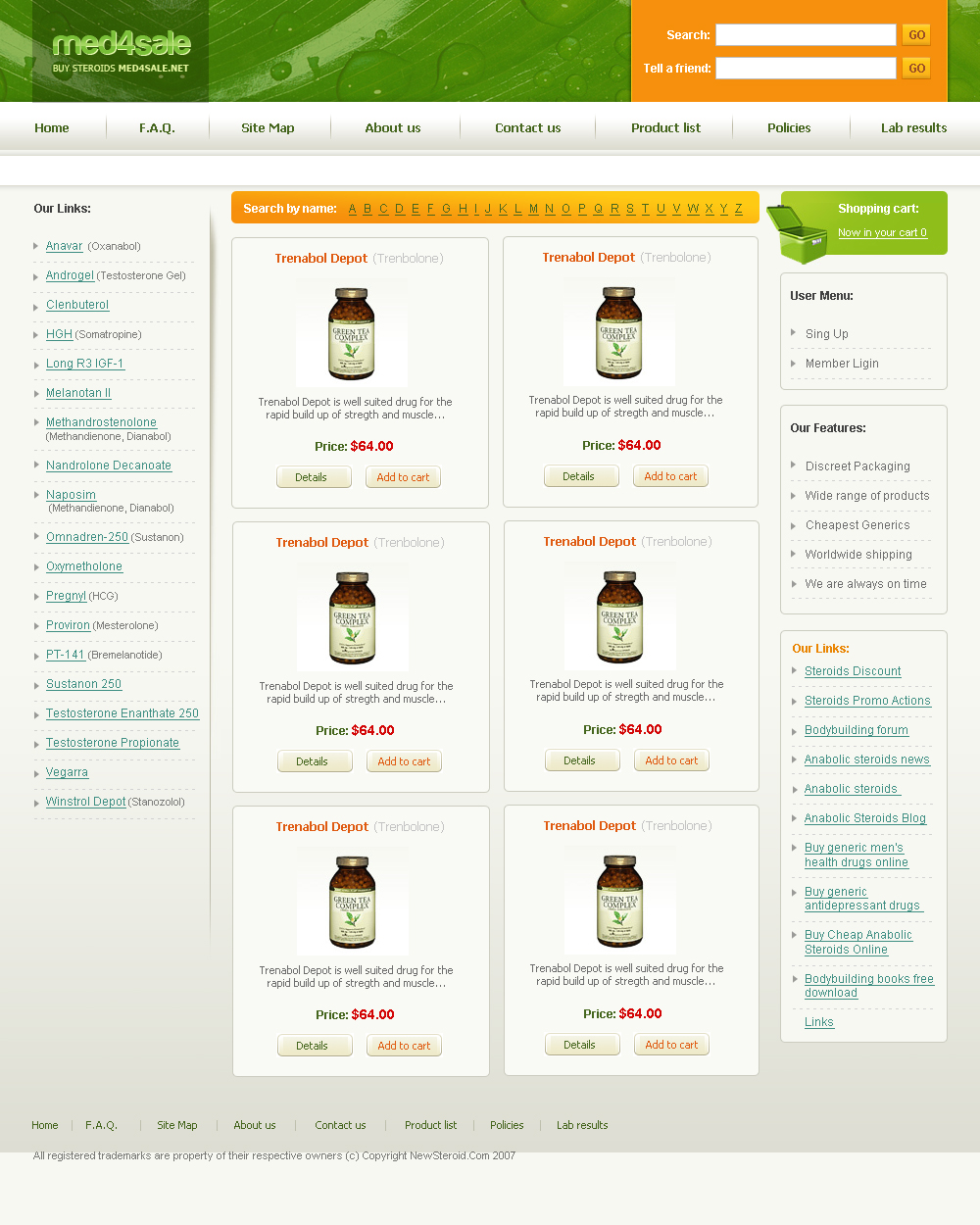Open the Steroids Promo Actions link
This screenshot has width=980, height=1225.
pyautogui.click(x=867, y=701)
